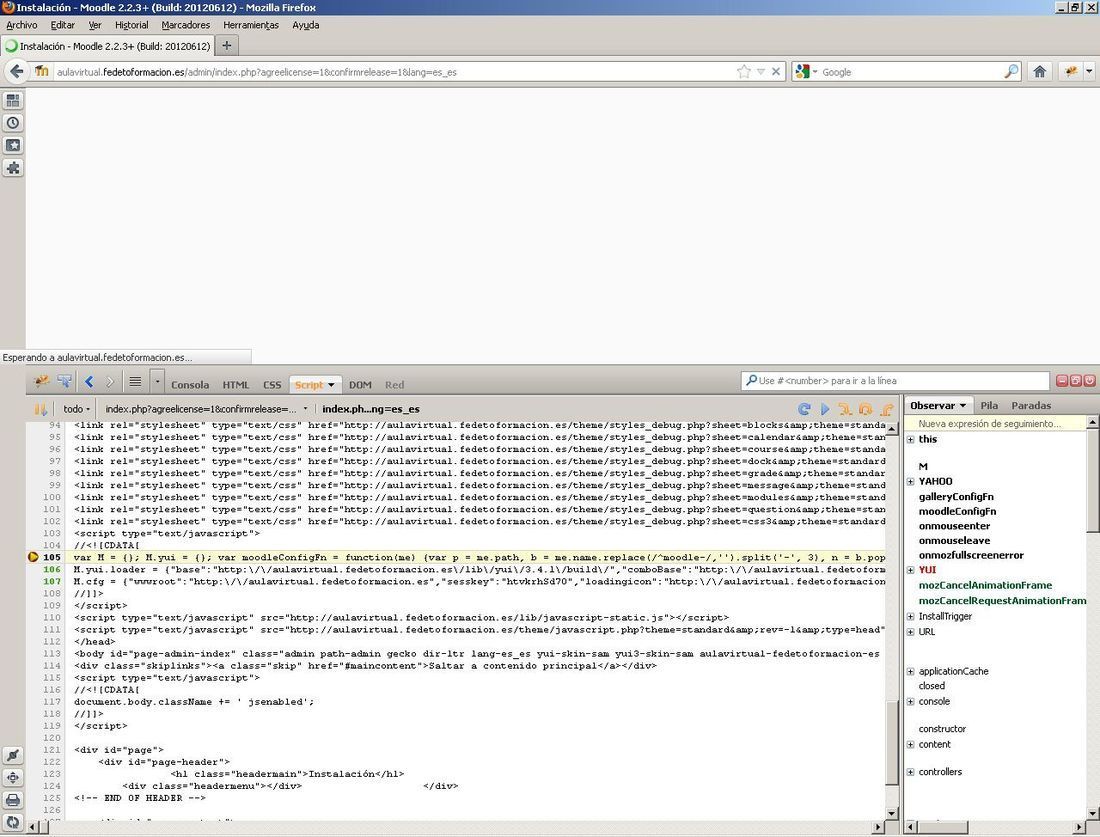The height and width of the screenshot is (837, 1100).
Task: Click the debugger step over icon
Action: [866, 409]
